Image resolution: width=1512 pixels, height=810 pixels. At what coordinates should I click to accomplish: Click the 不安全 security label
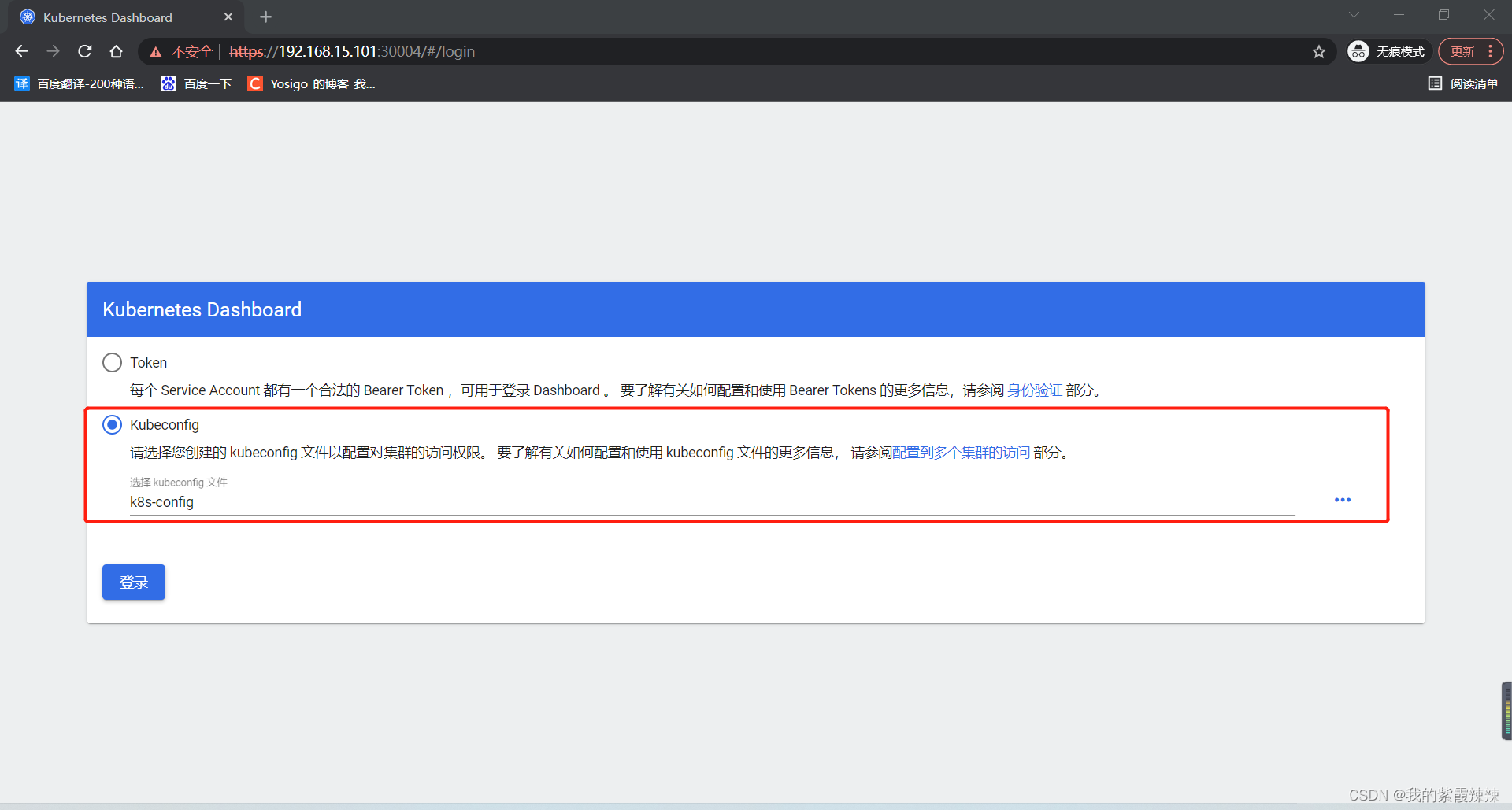(192, 52)
